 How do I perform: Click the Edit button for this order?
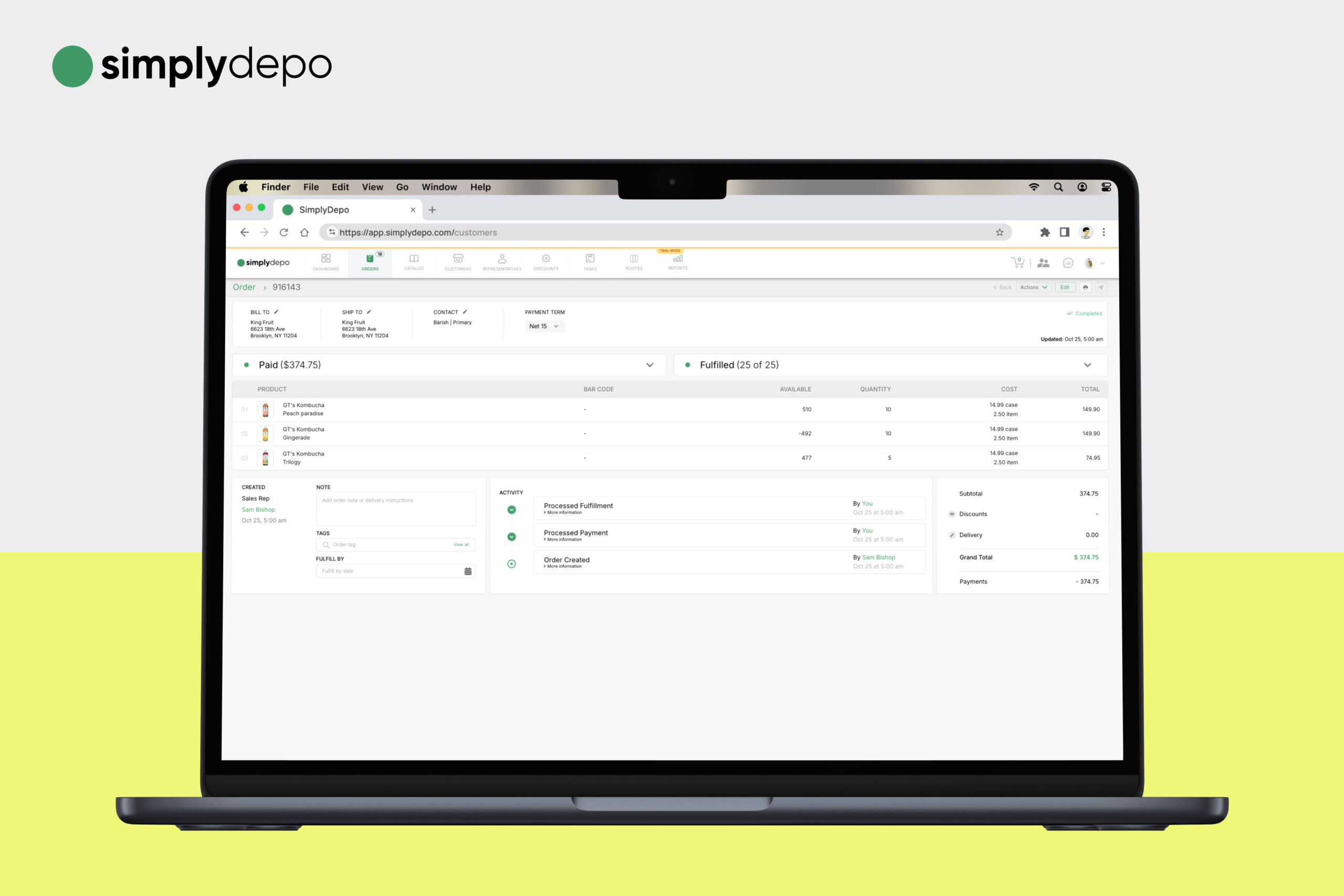point(1064,288)
